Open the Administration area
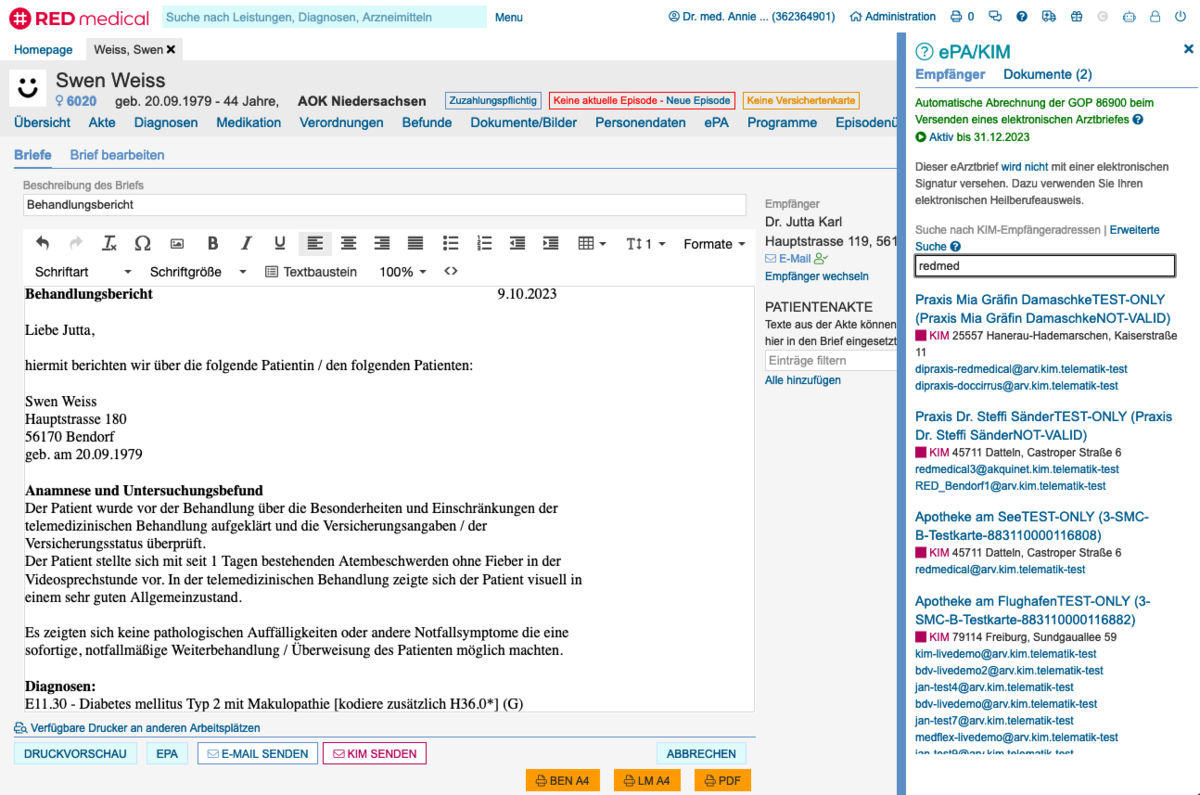Viewport: 1200px width, 795px height. click(x=892, y=17)
